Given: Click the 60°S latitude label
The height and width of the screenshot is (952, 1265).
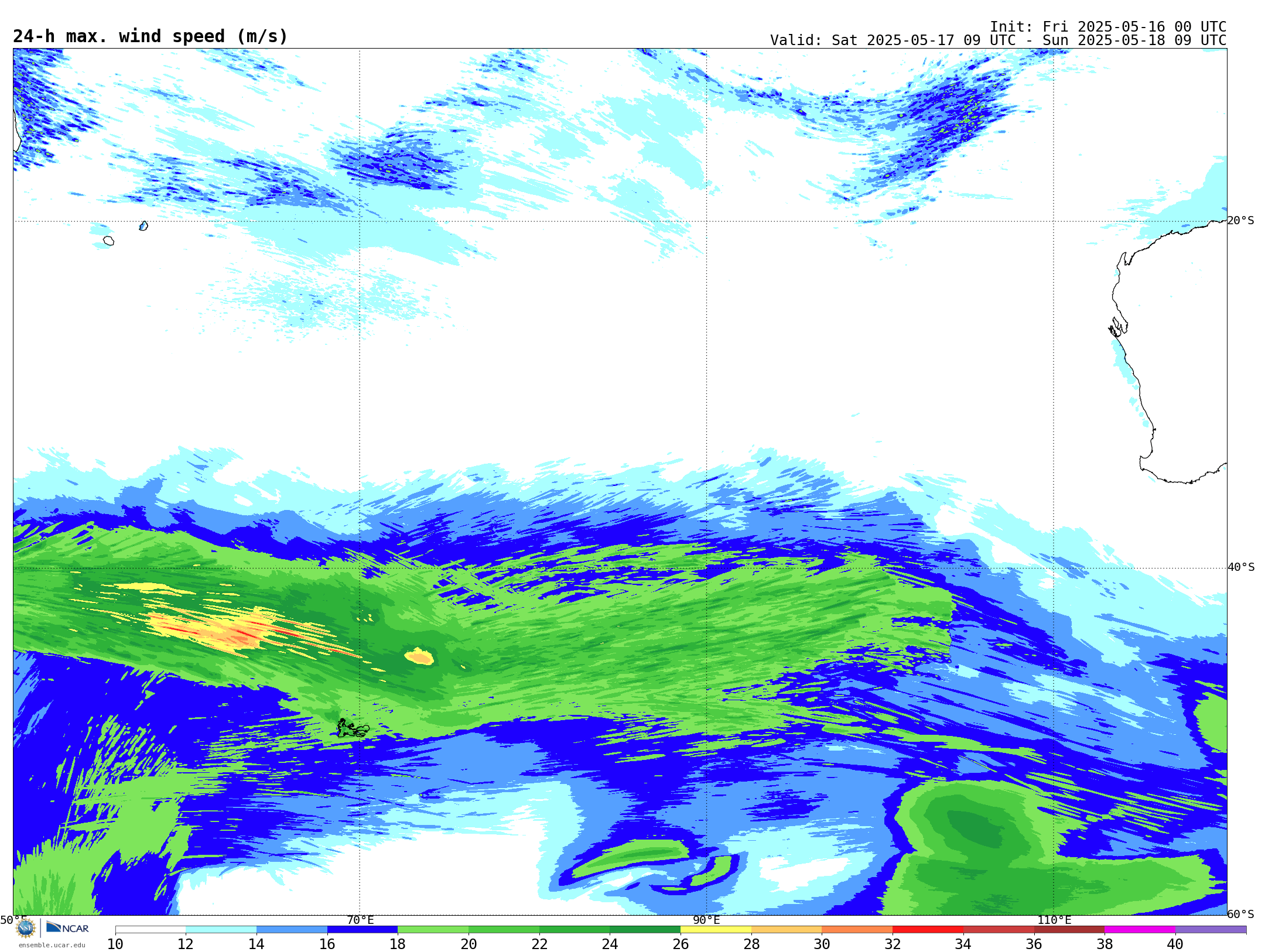Looking at the screenshot, I should click(1241, 914).
